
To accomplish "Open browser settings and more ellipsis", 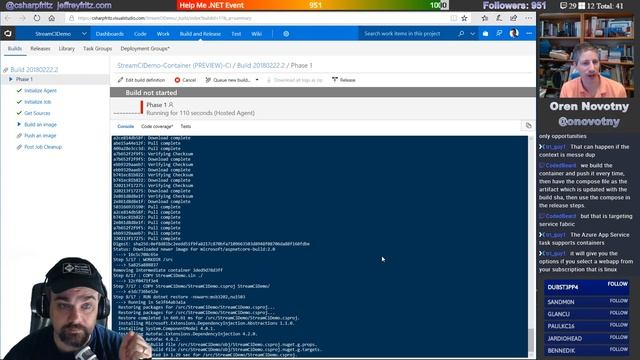I will coord(529,18).
